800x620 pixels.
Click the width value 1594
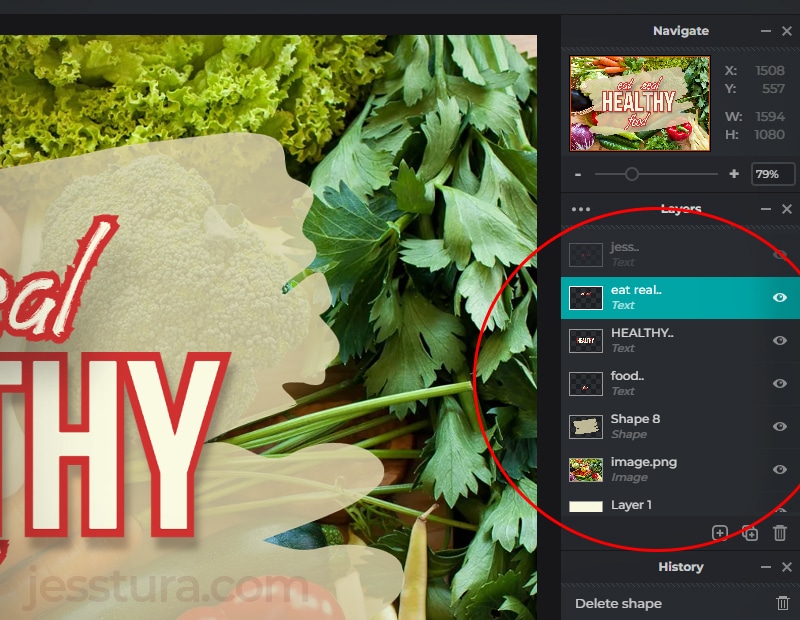pyautogui.click(x=770, y=116)
